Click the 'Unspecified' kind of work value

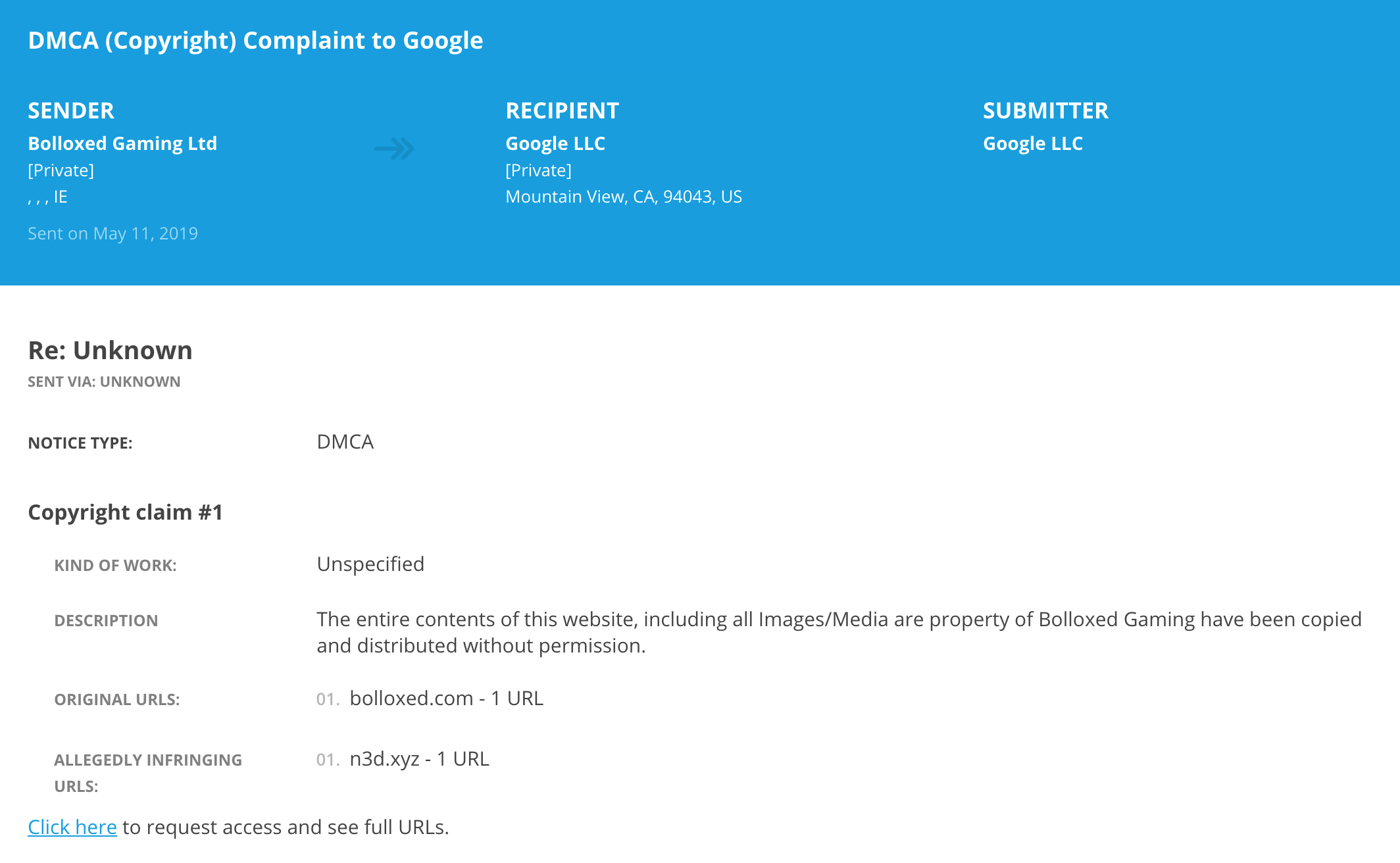click(x=370, y=564)
